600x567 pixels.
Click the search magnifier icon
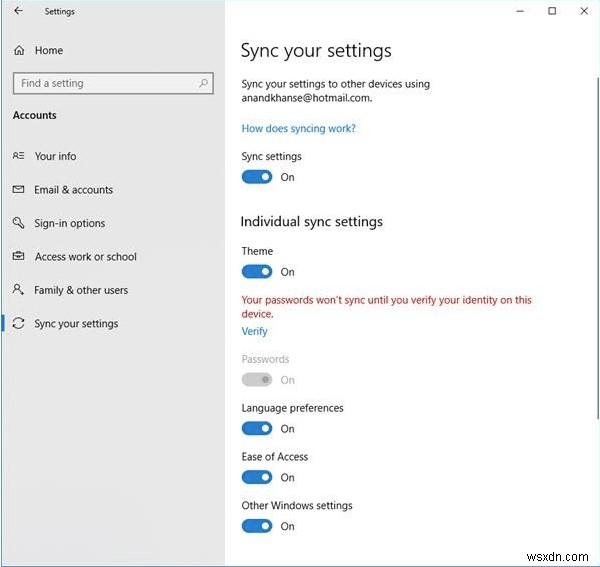(203, 83)
